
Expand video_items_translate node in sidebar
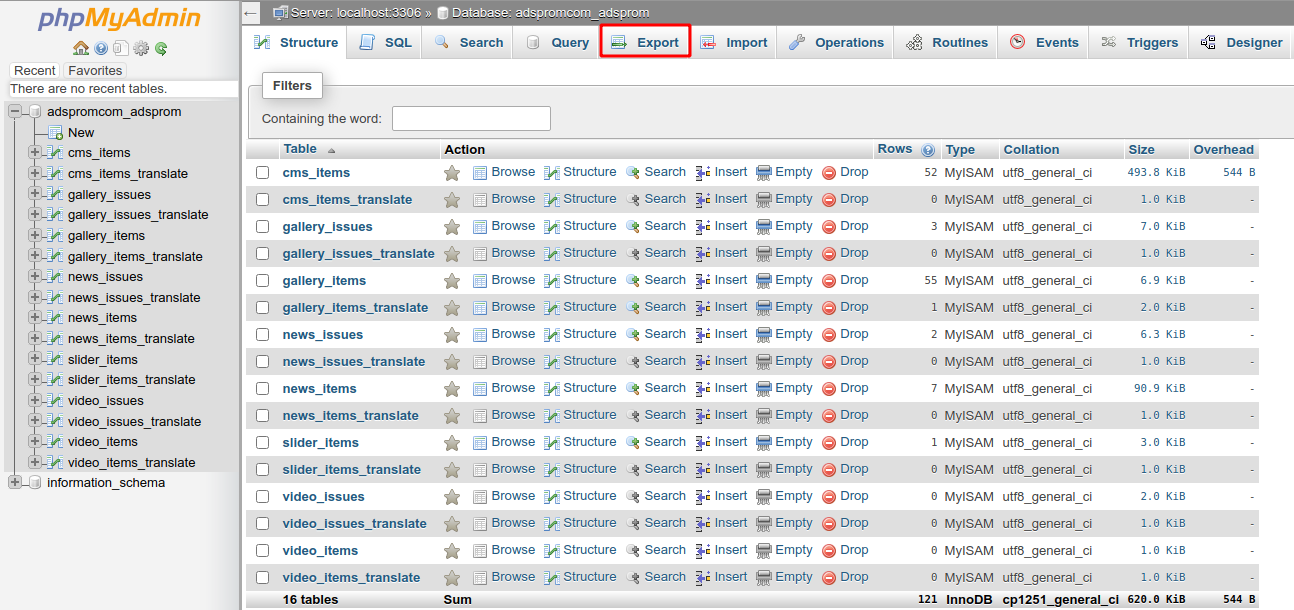(35, 462)
